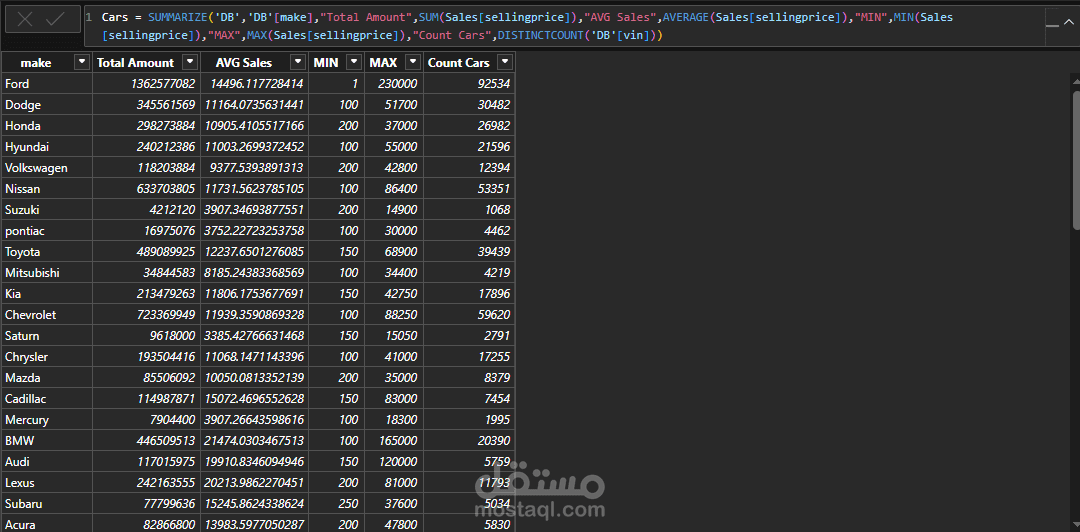Select the Cadillac cell
The width and height of the screenshot is (1080, 532).
(x=47, y=399)
